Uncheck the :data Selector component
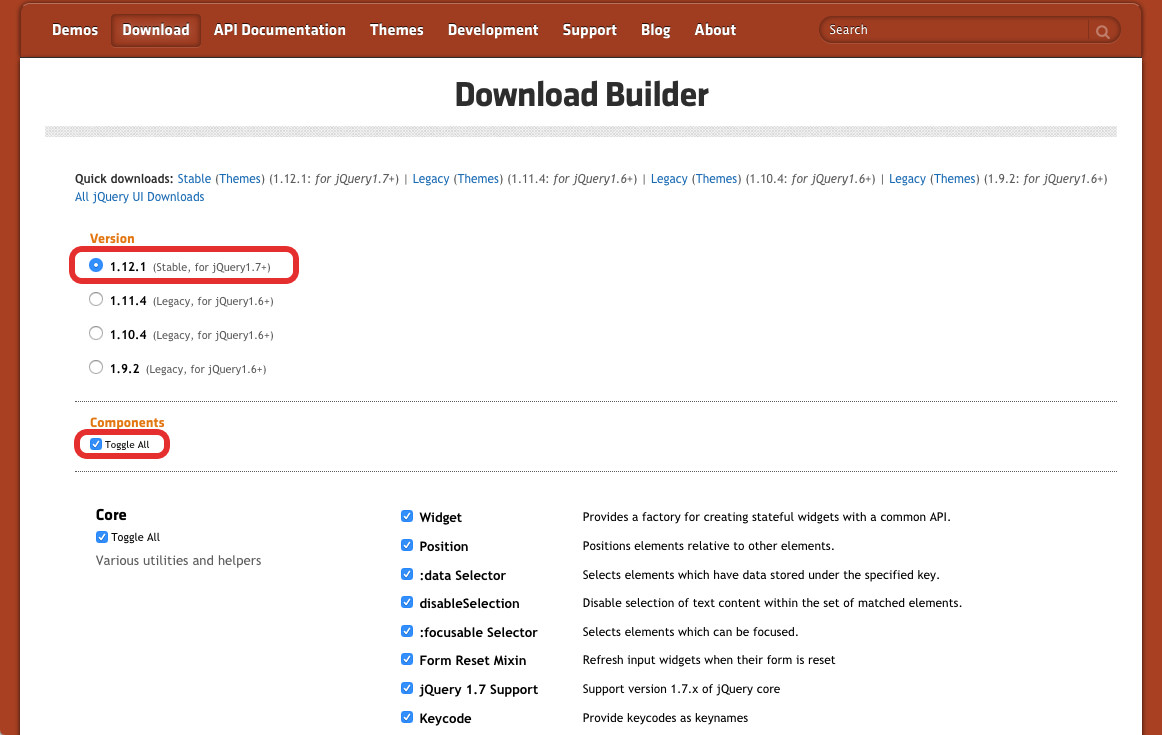The height and width of the screenshot is (735, 1162). point(407,574)
